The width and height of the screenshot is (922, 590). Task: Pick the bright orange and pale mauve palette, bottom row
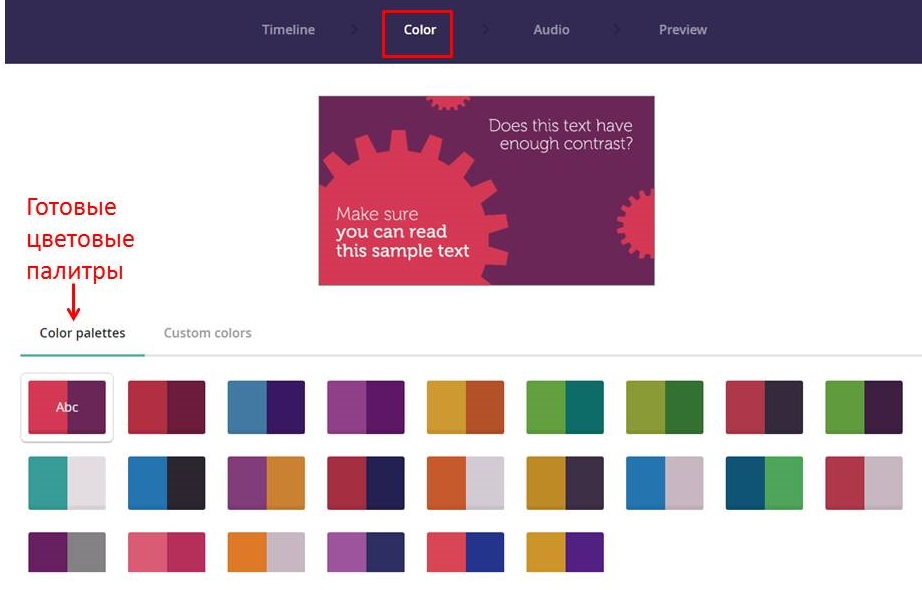pos(266,552)
